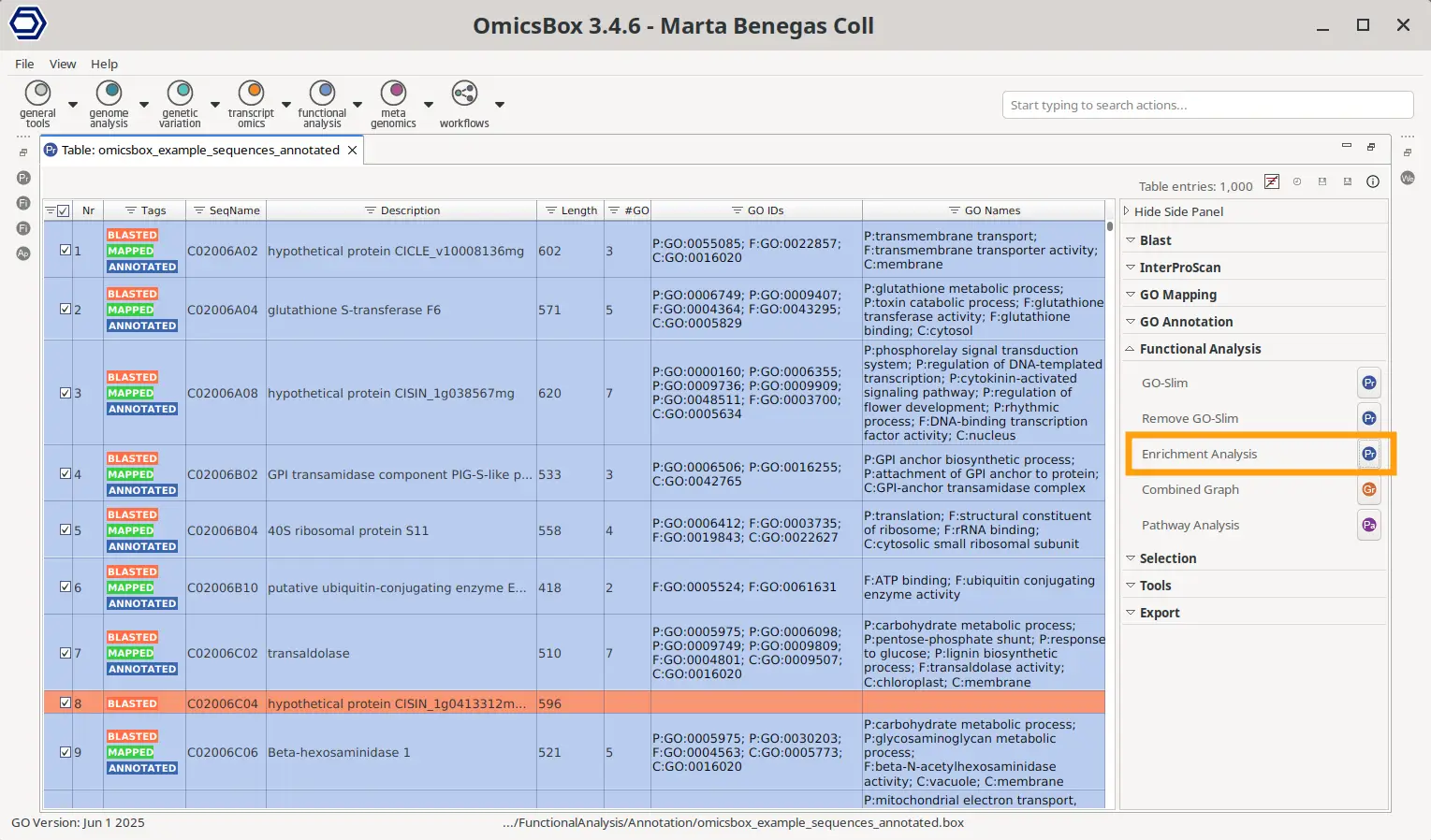Click the search actions input field
The width and height of the screenshot is (1431, 840).
[1207, 105]
